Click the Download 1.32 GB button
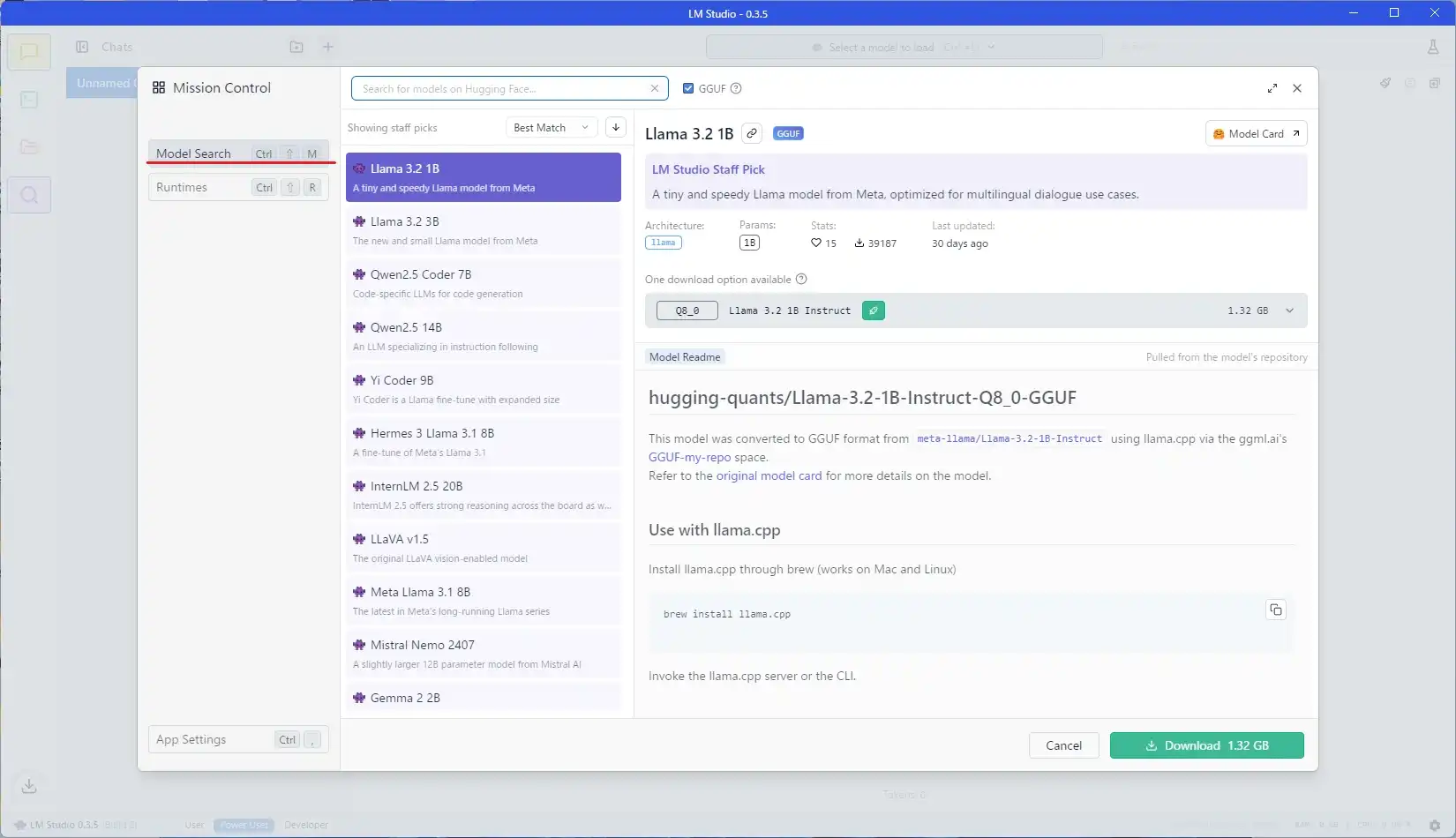The width and height of the screenshot is (1456, 838). pos(1206,745)
